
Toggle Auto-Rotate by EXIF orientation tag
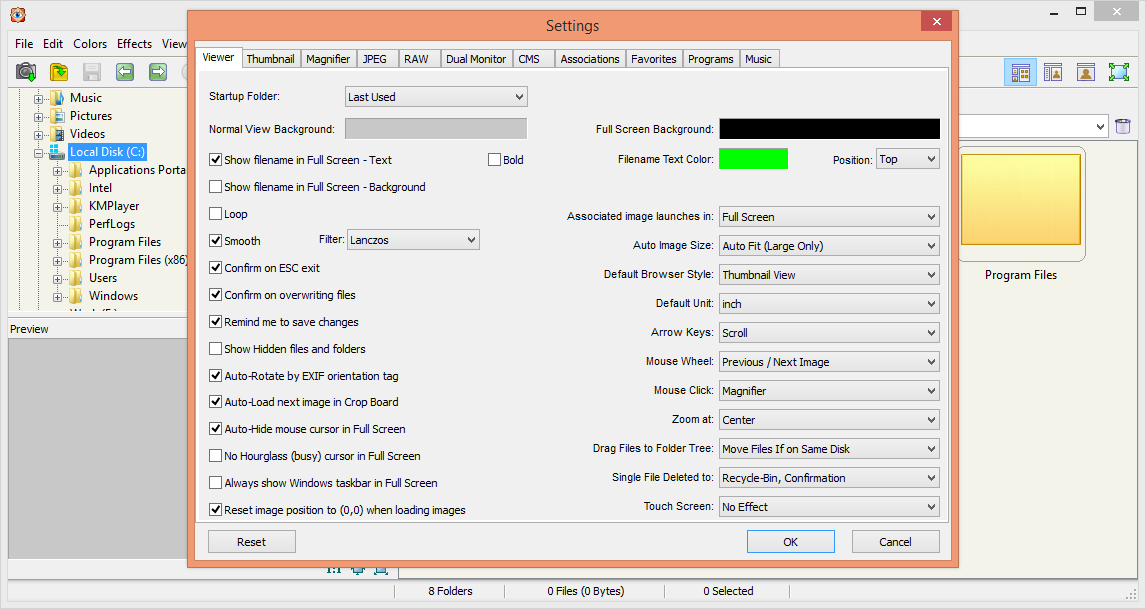[x=216, y=376]
